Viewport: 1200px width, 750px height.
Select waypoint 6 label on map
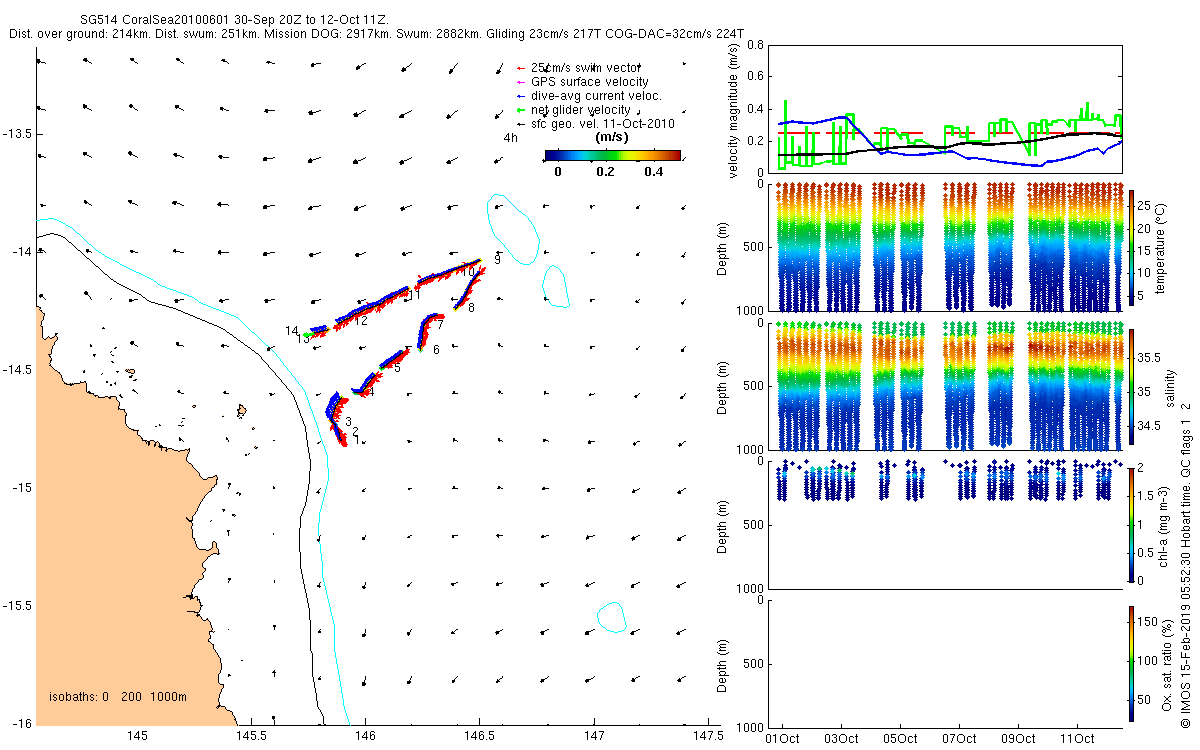point(436,349)
